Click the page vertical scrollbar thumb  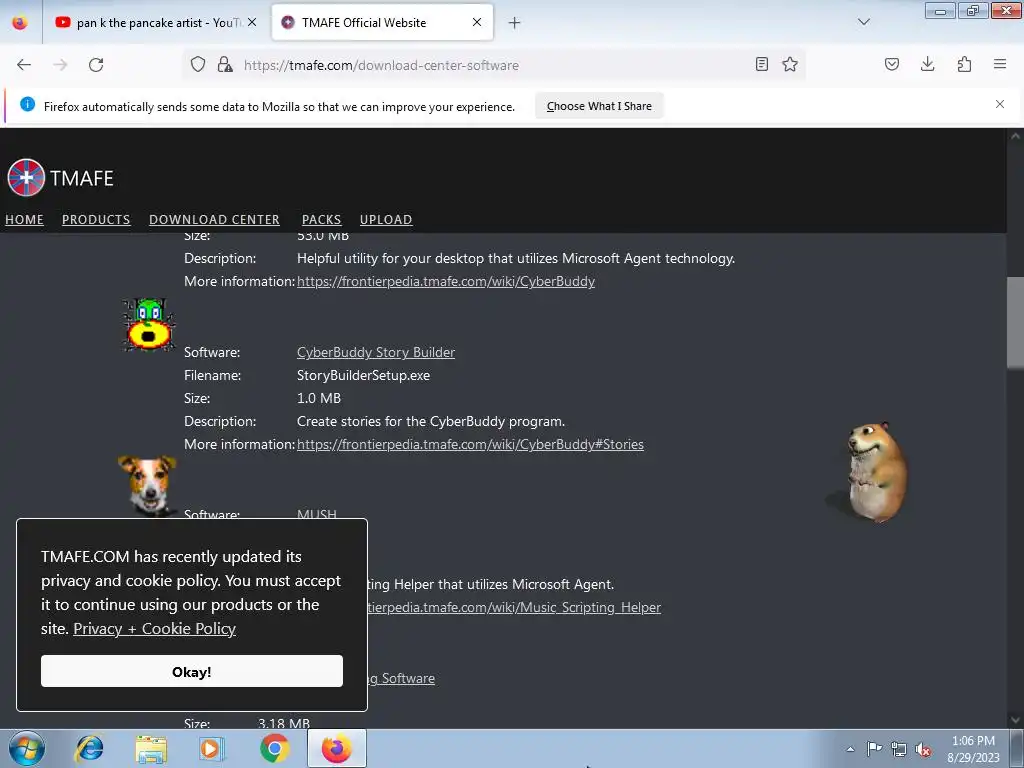click(1015, 322)
